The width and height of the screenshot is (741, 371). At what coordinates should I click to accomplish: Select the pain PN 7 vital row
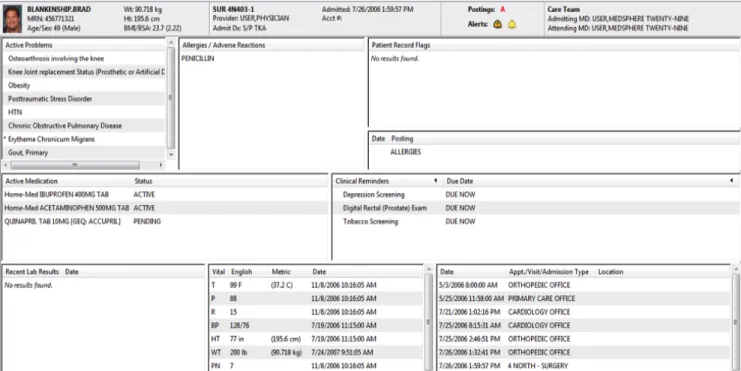click(316, 366)
